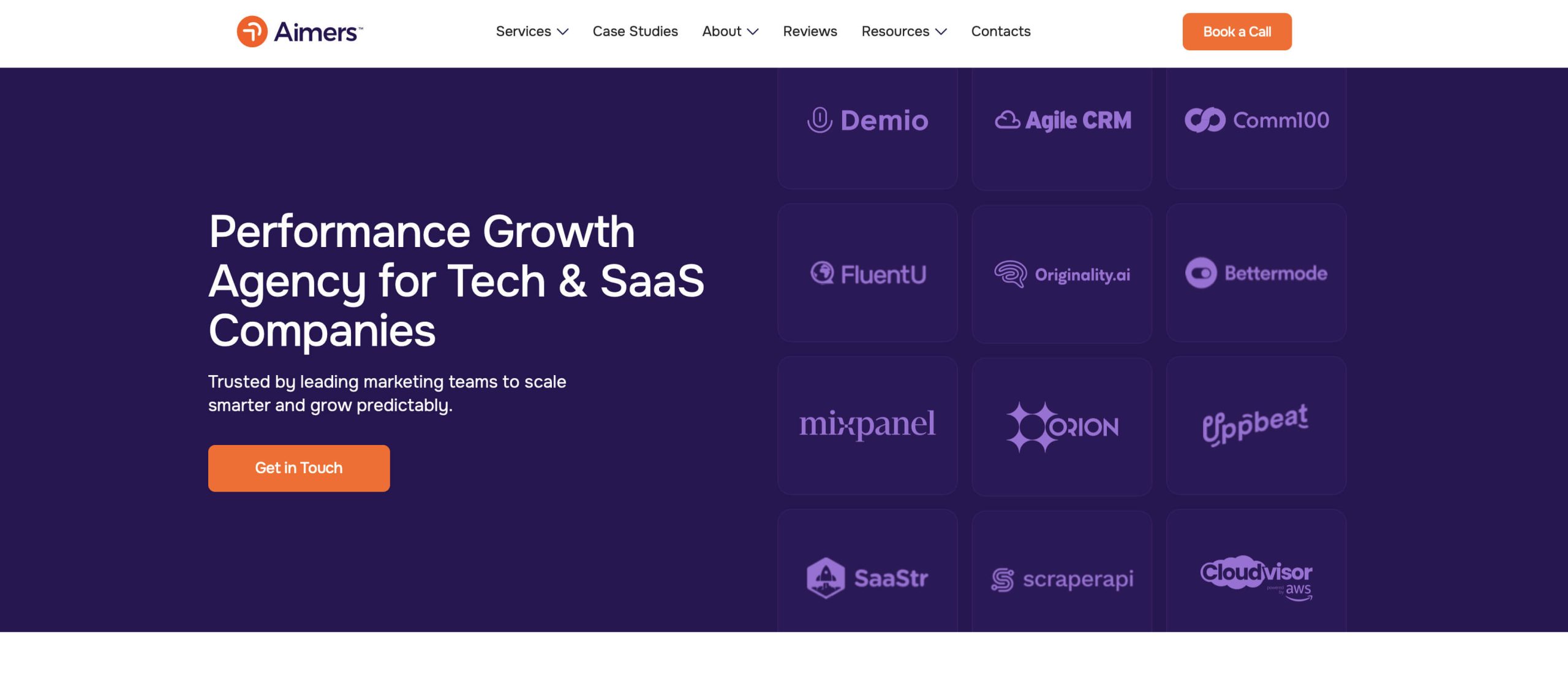Screen dimensions: 1568x692
Task: Click the Bettermode wordmark text
Action: (x=1276, y=273)
